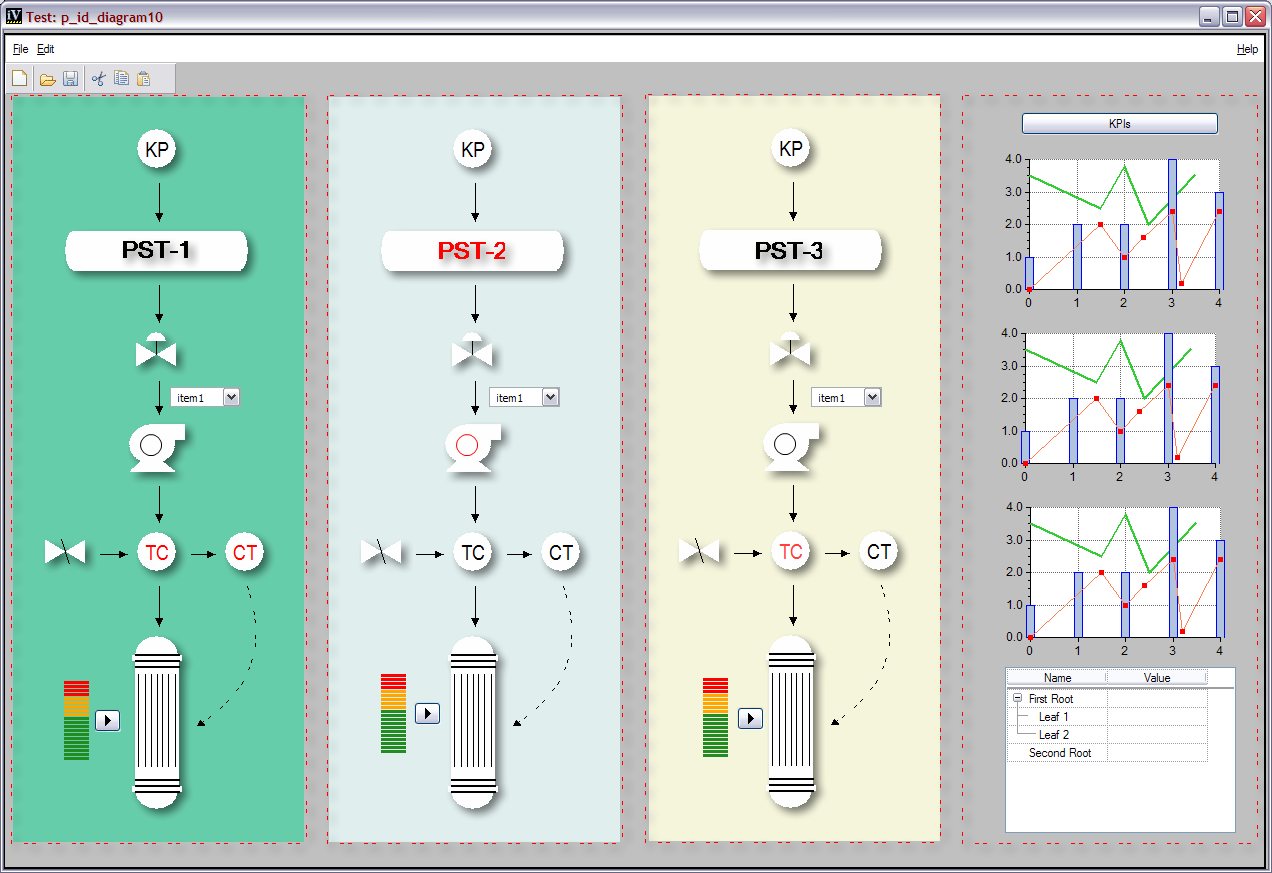The width and height of the screenshot is (1272, 873).
Task: Open the item1 dropdown in beige panel
Action: click(x=872, y=398)
